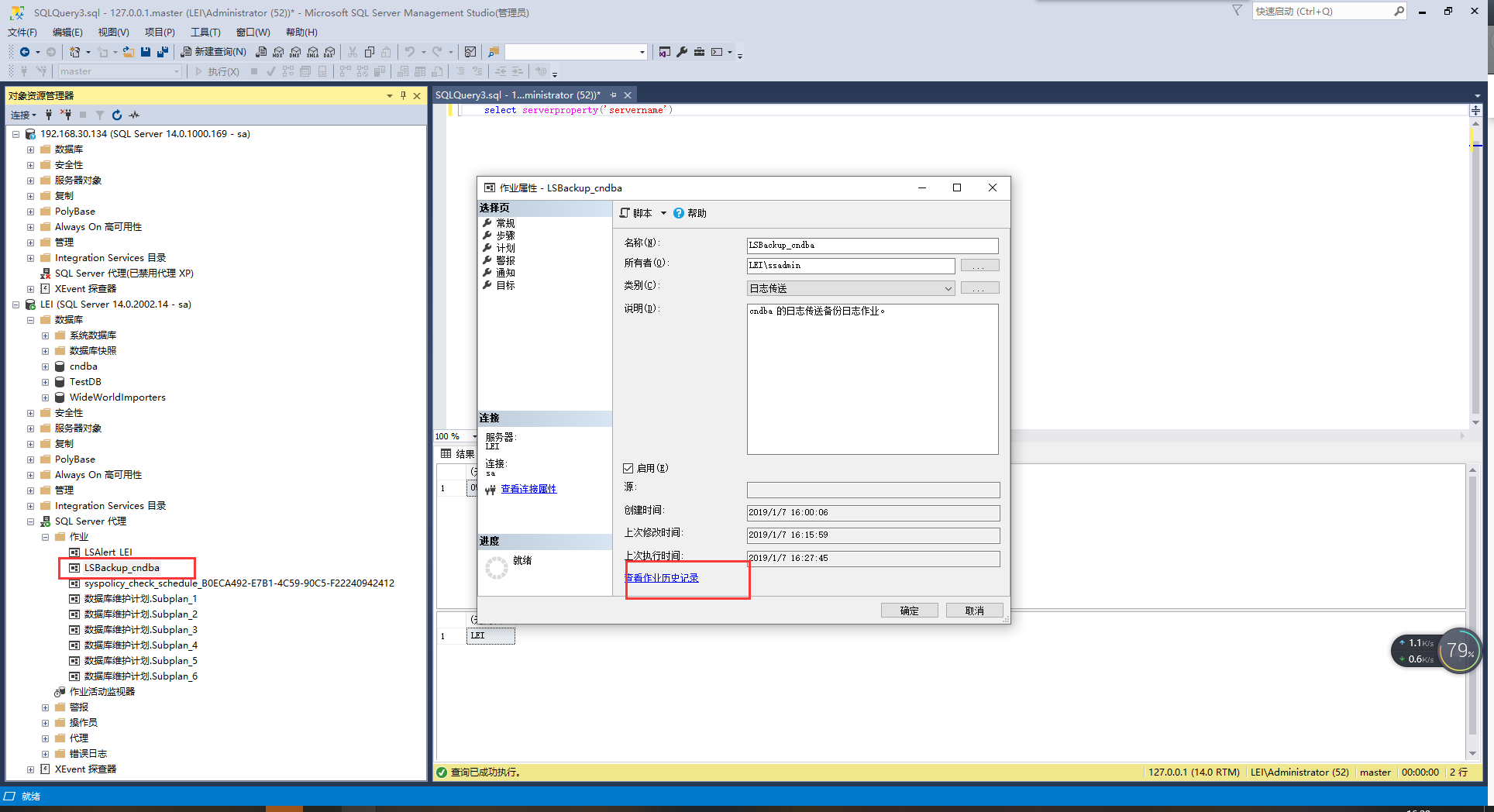
Task: Select the 警报 page in job properties
Action: click(505, 260)
